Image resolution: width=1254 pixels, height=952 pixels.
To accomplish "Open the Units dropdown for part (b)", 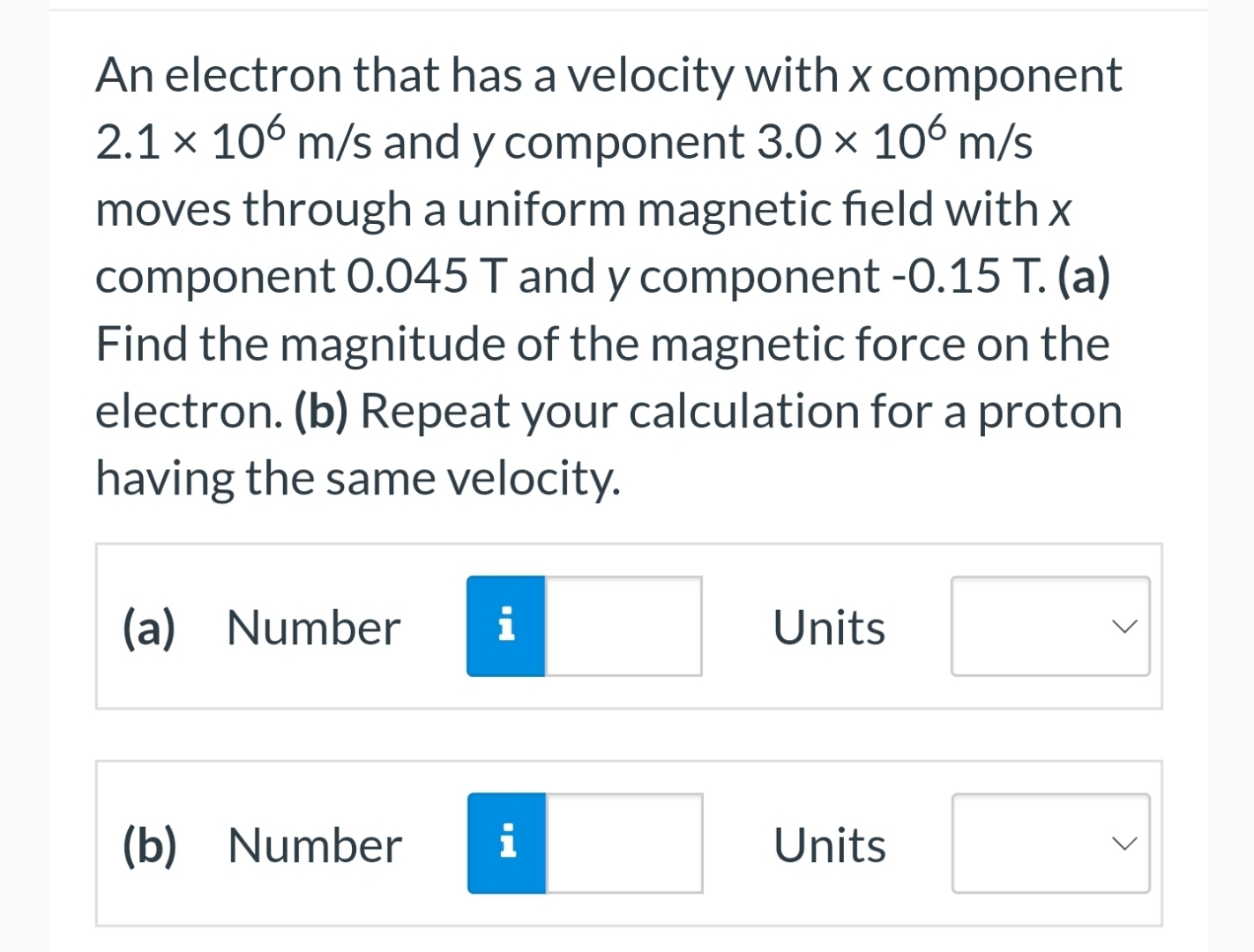I will pos(1050,844).
